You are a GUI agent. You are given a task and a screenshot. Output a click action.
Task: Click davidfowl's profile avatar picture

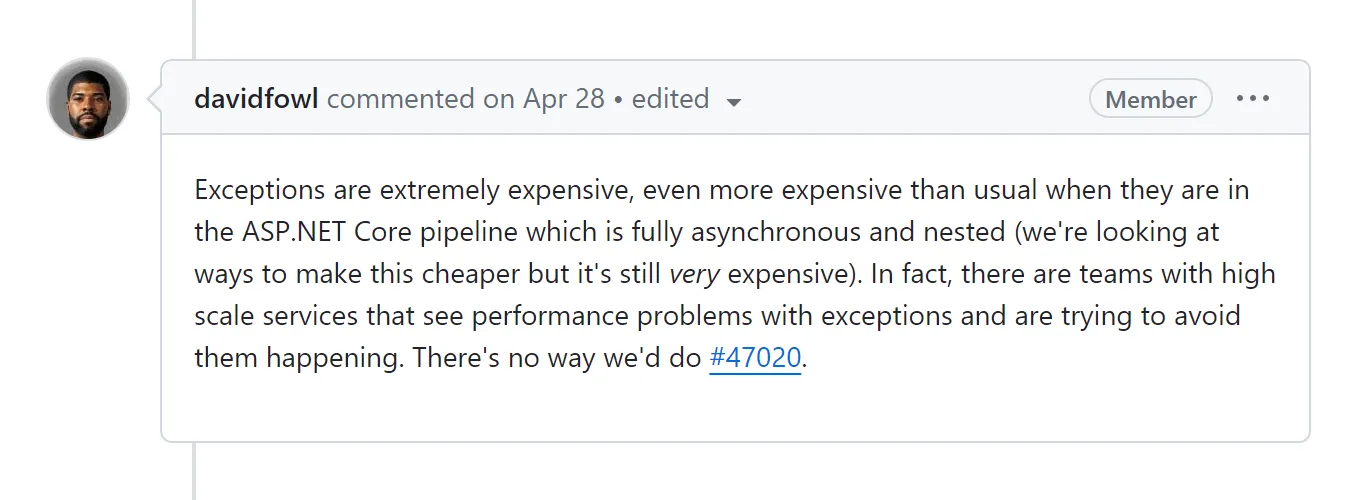[x=88, y=99]
